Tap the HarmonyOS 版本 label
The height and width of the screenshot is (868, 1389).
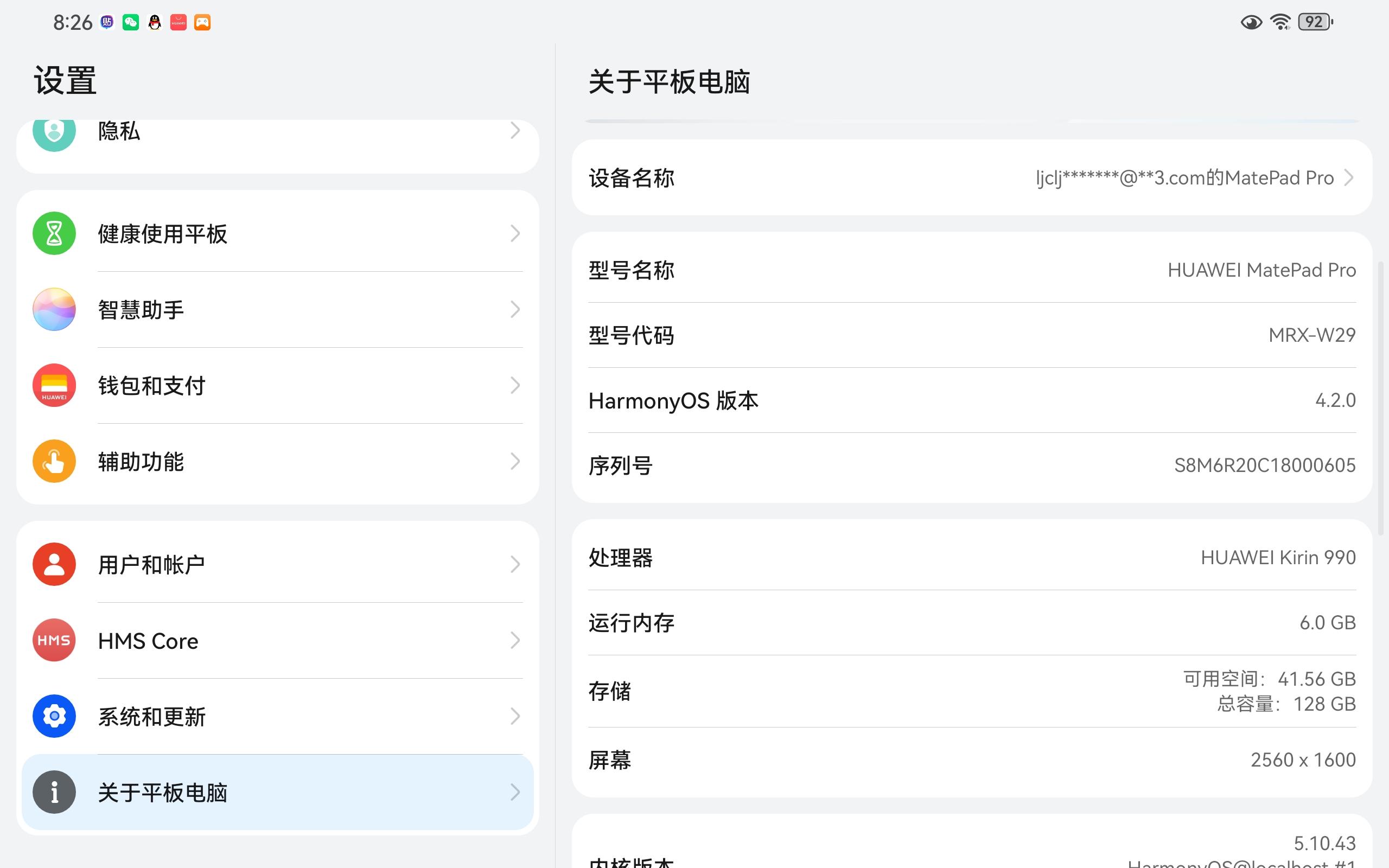[x=673, y=401]
